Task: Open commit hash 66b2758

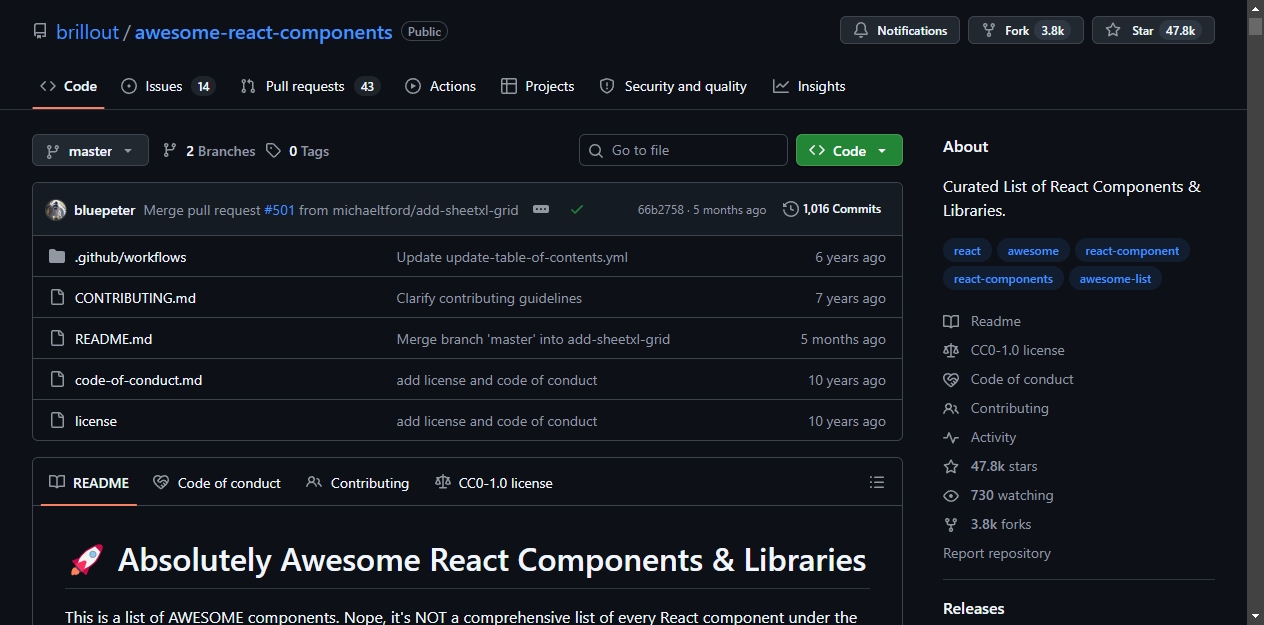Action: [x=661, y=210]
